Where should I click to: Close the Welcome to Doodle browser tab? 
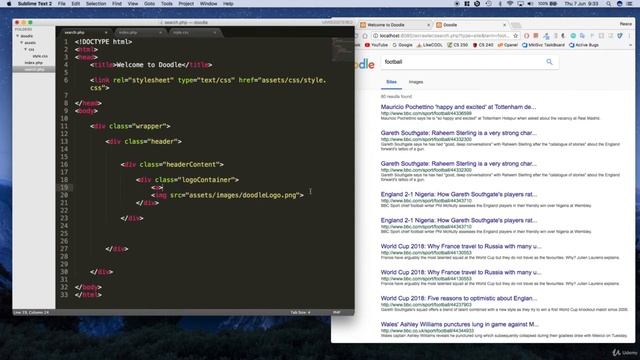pyautogui.click(x=428, y=25)
